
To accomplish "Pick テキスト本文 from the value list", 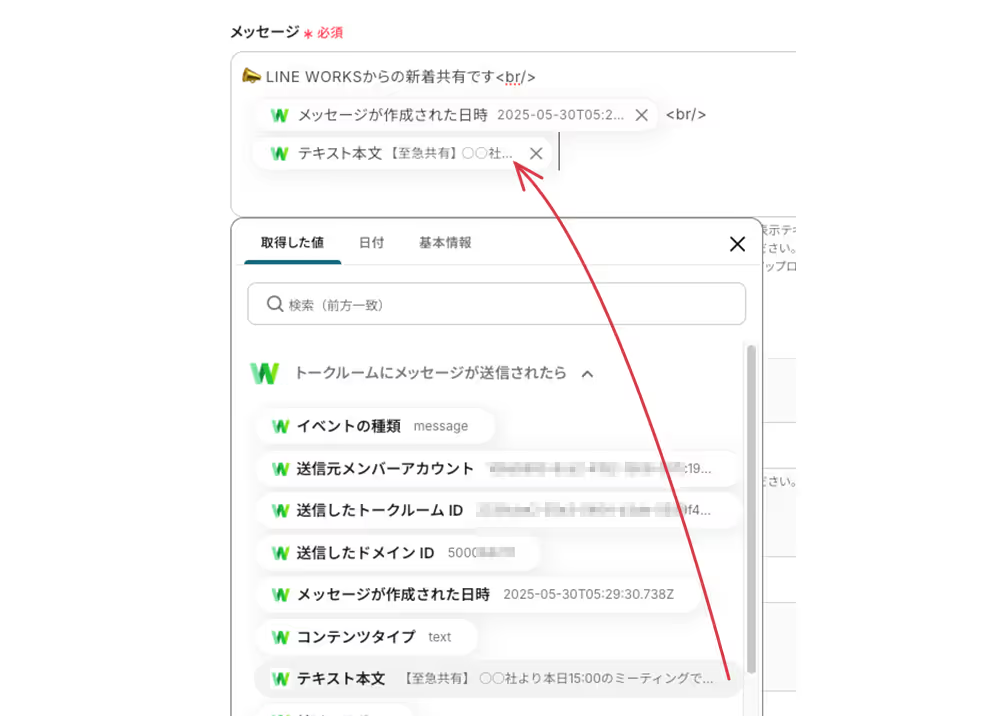I will pyautogui.click(x=497, y=678).
